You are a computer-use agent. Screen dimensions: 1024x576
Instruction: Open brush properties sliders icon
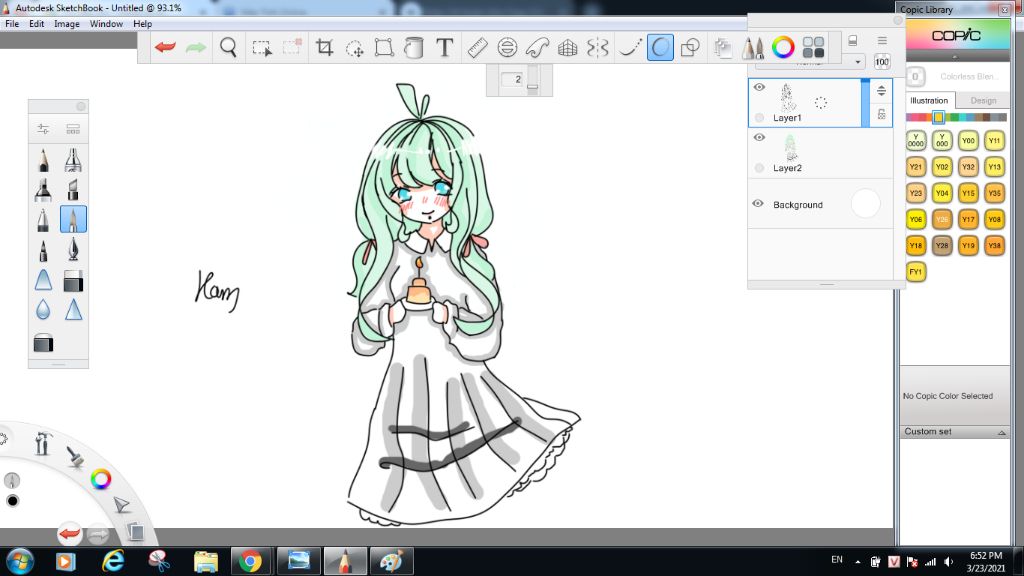pyautogui.click(x=43, y=129)
